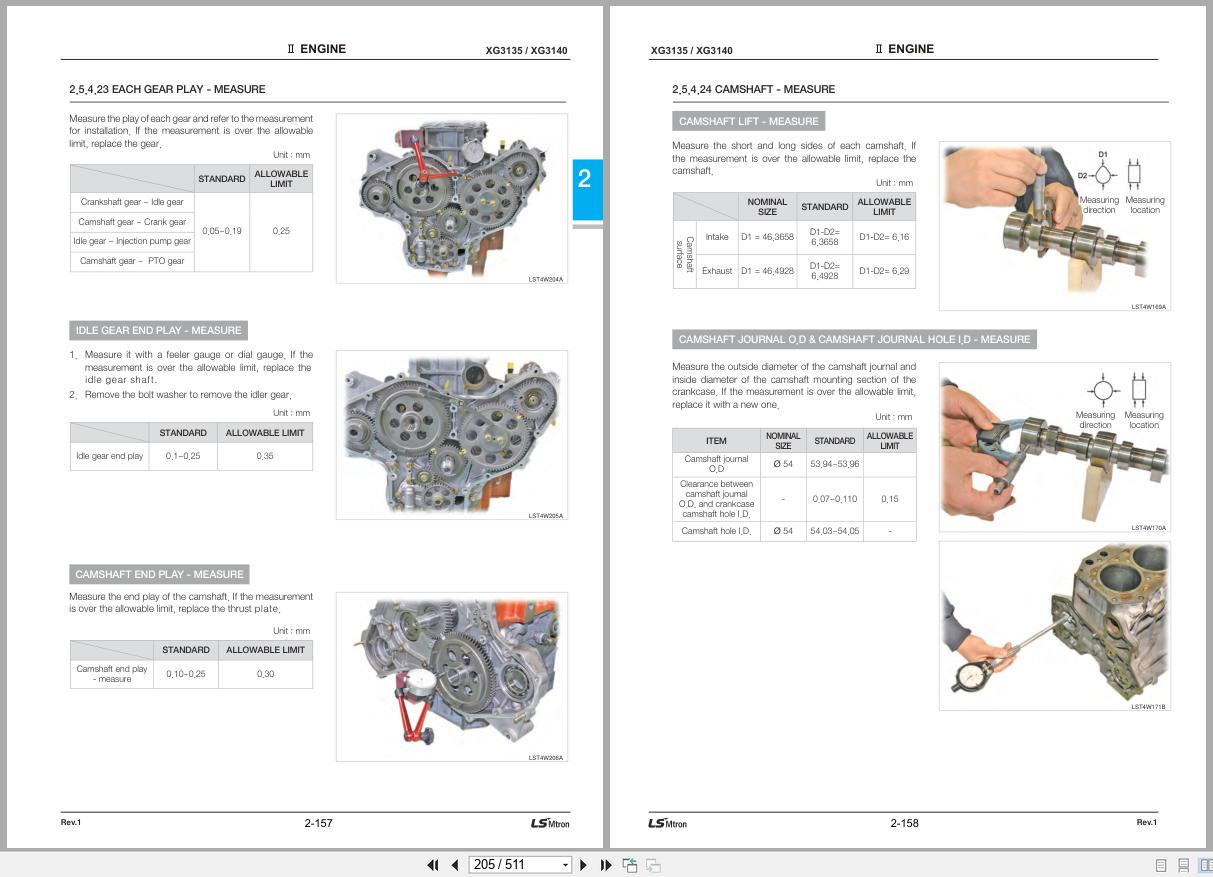Click the gear play allowable limit 0.25
The width and height of the screenshot is (1213, 877).
(x=281, y=231)
